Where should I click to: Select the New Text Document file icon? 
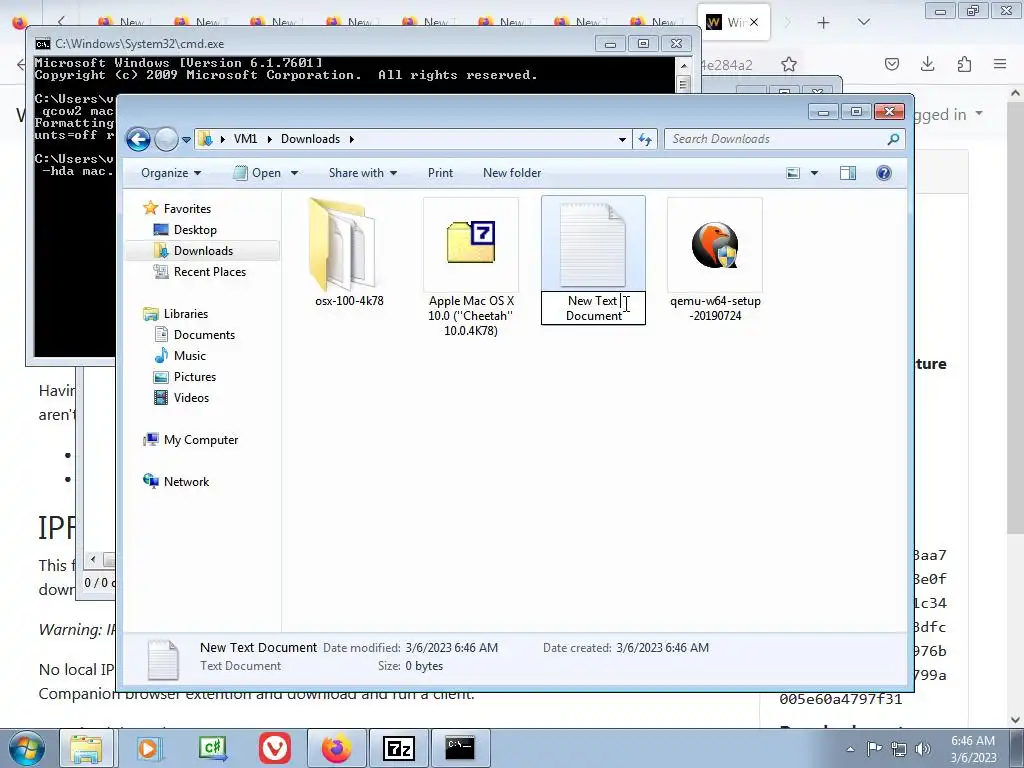coord(593,244)
